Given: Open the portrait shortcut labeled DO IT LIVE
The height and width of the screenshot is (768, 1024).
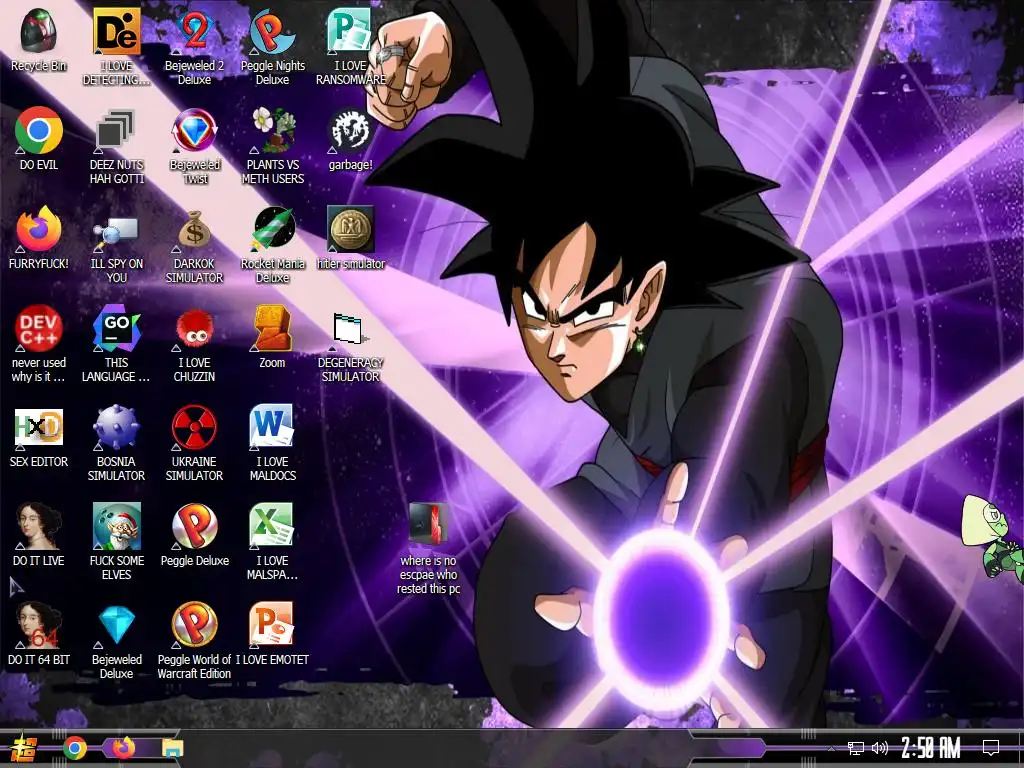Looking at the screenshot, I should coord(39,526).
